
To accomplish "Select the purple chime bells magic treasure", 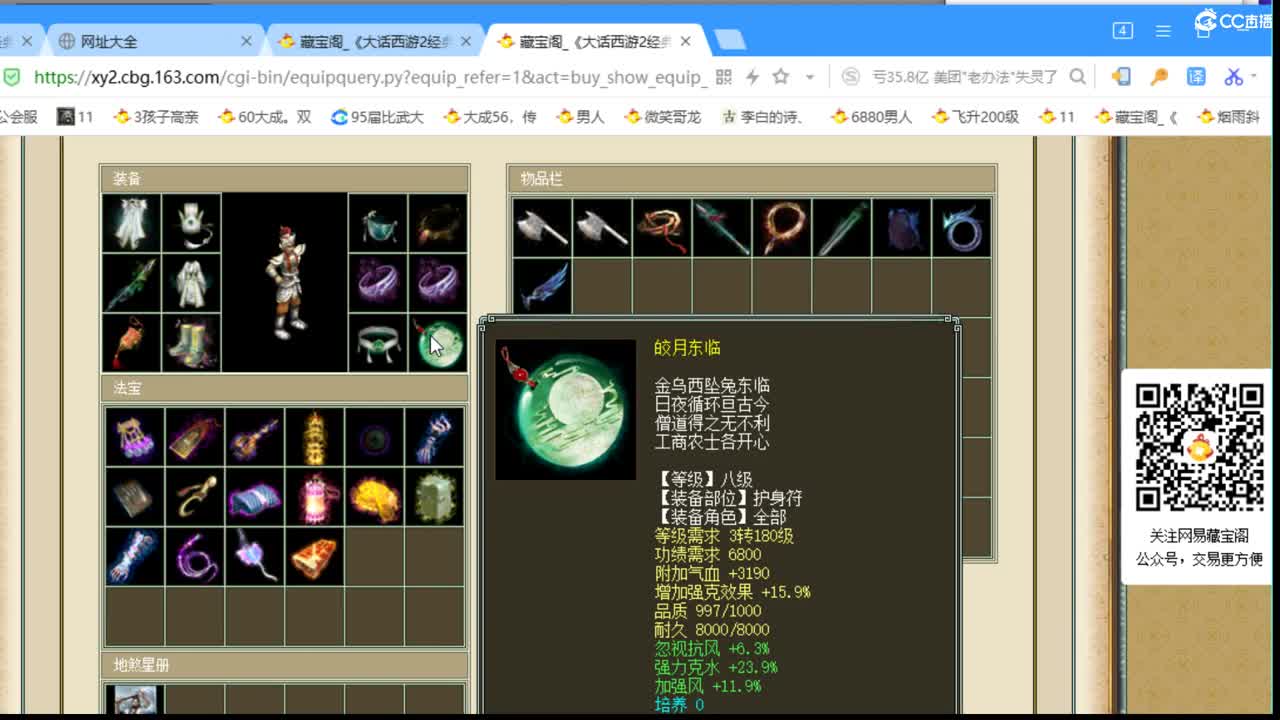I will pos(135,437).
